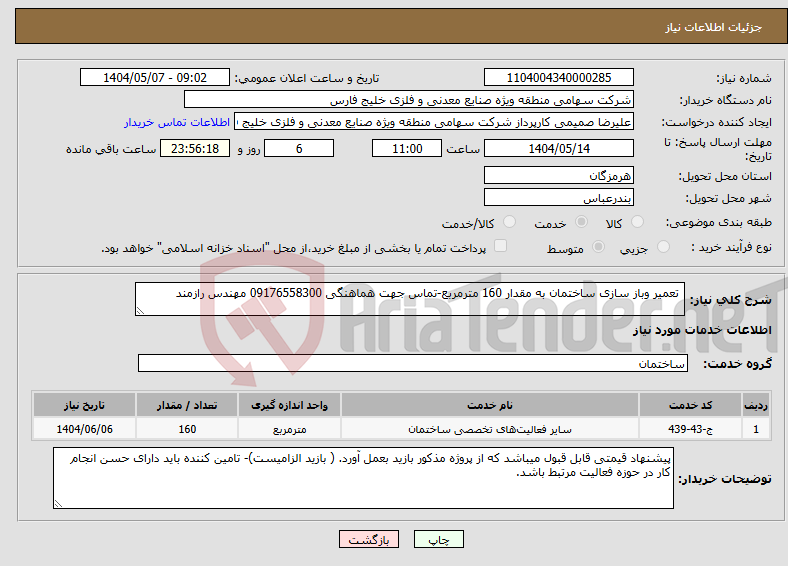Click the تاریخ نیاز column header
Viewport: 788px width, 566px height.
(84, 405)
